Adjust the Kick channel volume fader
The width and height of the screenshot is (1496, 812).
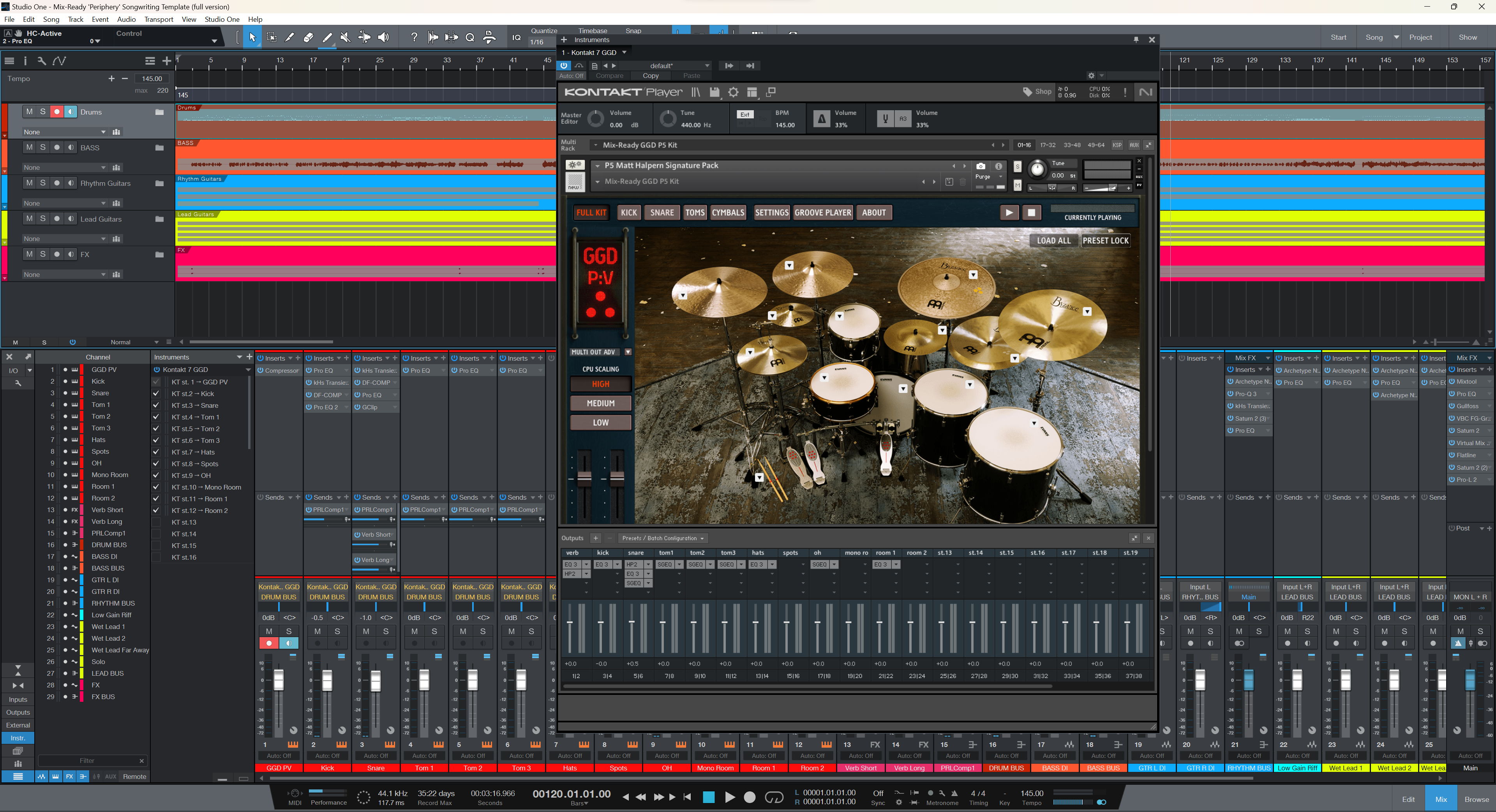click(x=327, y=682)
